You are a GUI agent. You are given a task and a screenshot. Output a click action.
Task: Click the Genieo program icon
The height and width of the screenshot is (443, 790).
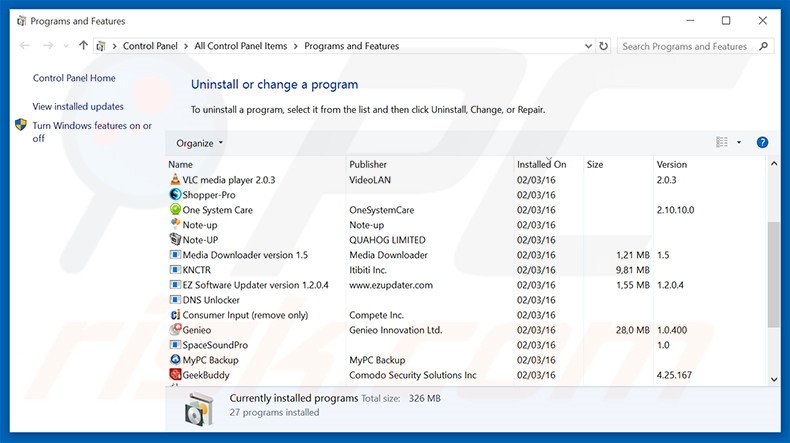pyautogui.click(x=175, y=330)
